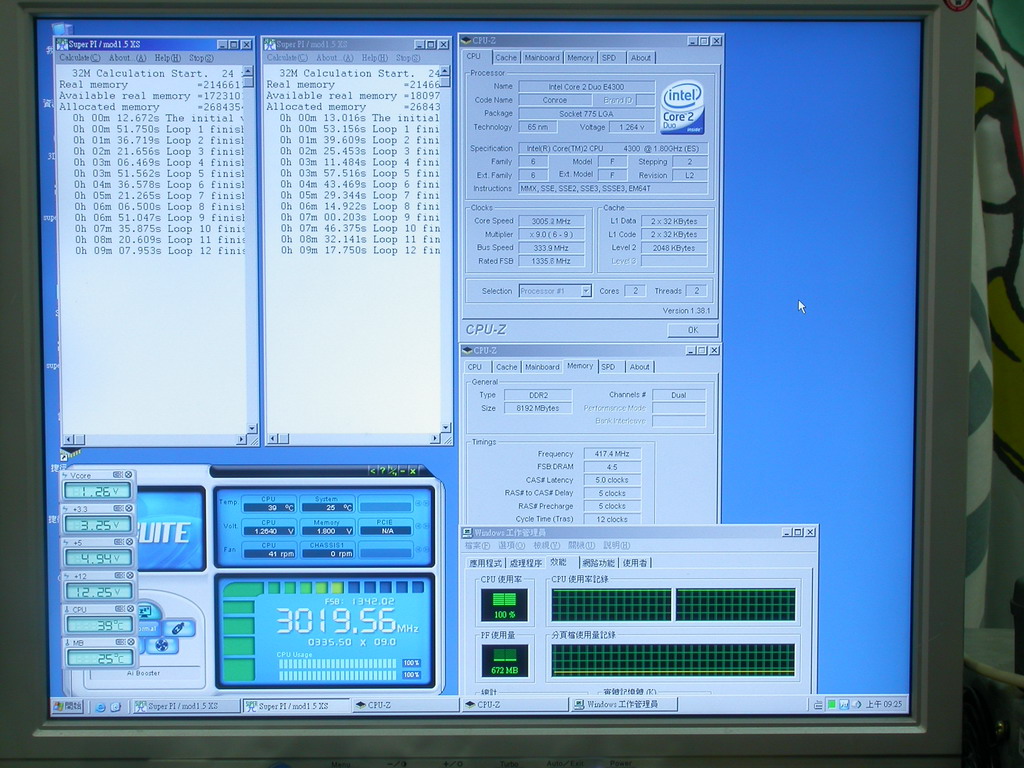This screenshot has width=1024, height=768.
Task: Click the Windows Start button
Action: point(68,706)
